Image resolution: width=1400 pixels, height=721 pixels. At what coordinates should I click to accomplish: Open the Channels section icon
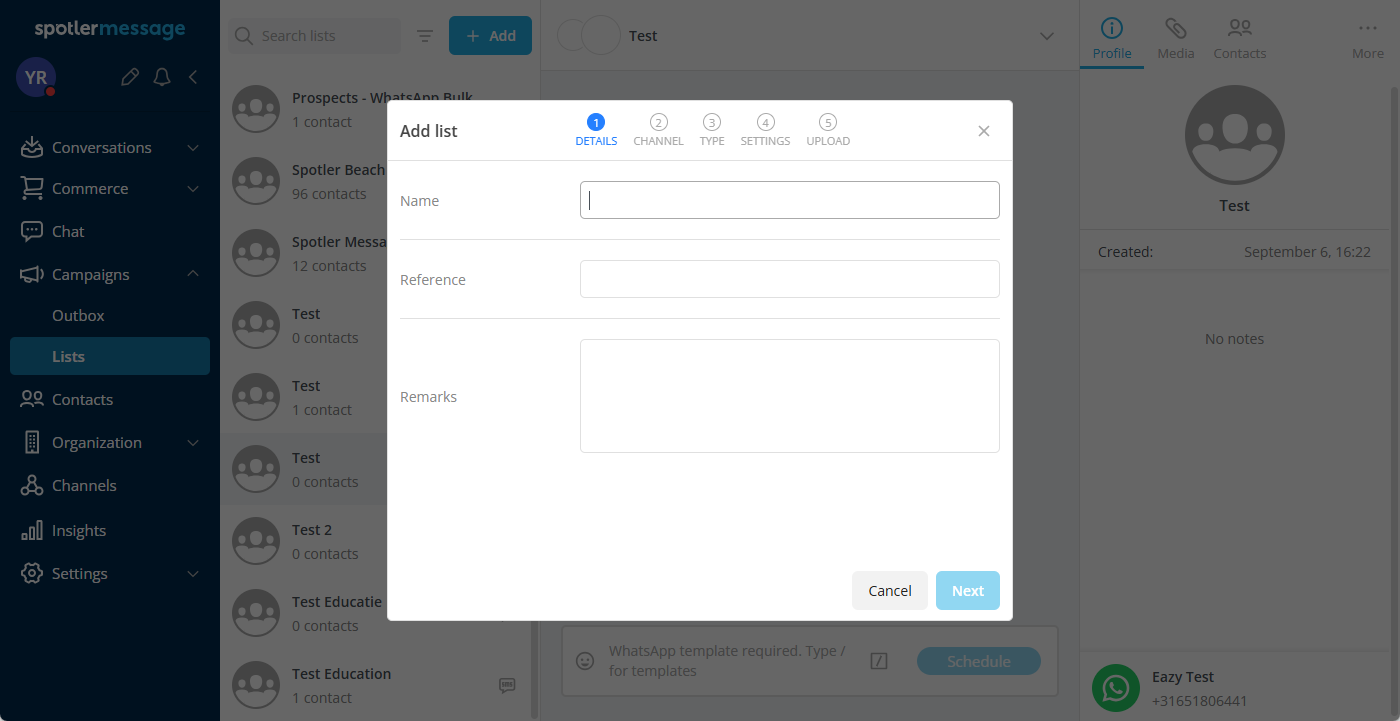coord(32,486)
